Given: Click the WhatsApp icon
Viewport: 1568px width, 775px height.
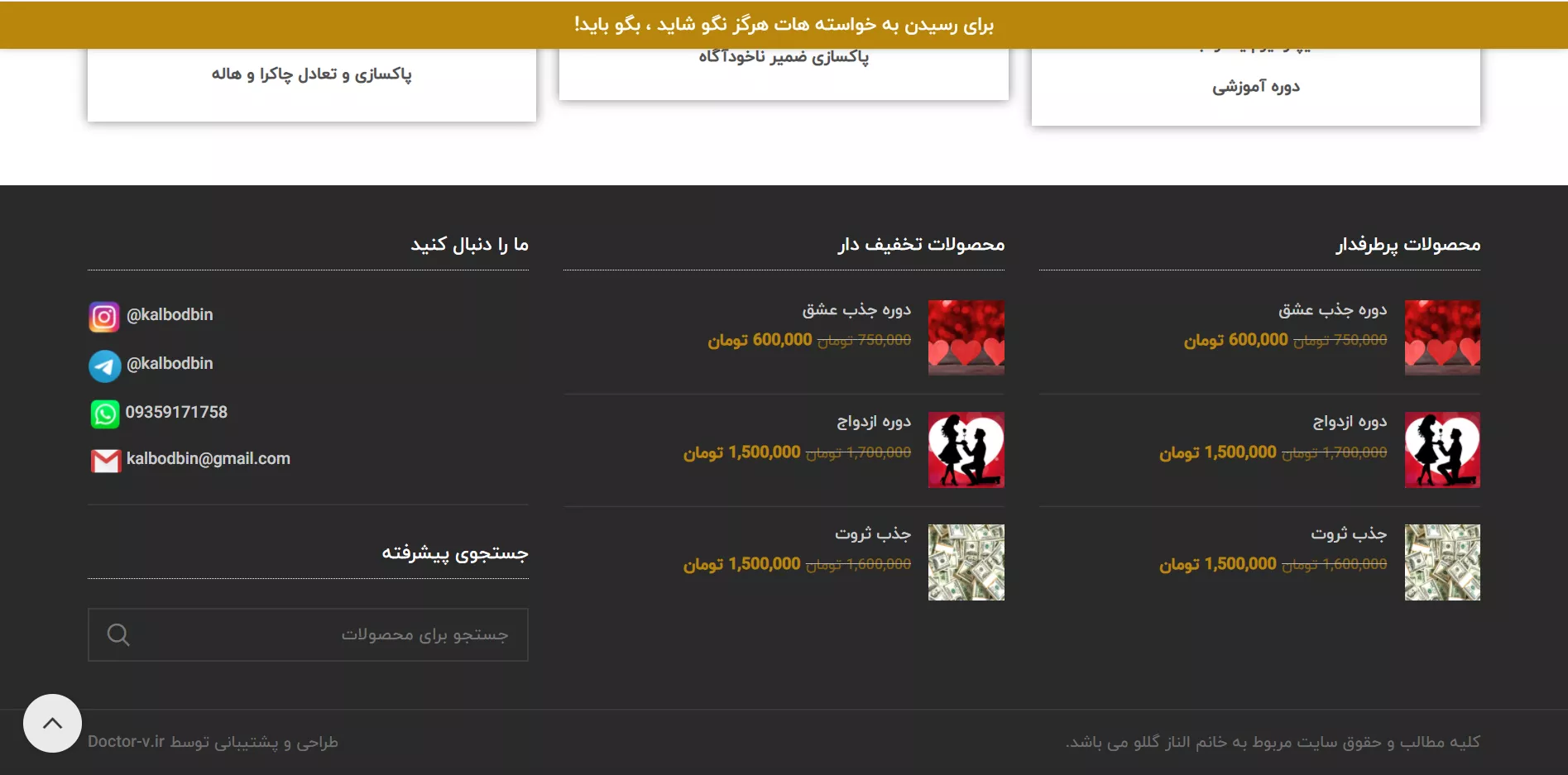Looking at the screenshot, I should pyautogui.click(x=104, y=414).
